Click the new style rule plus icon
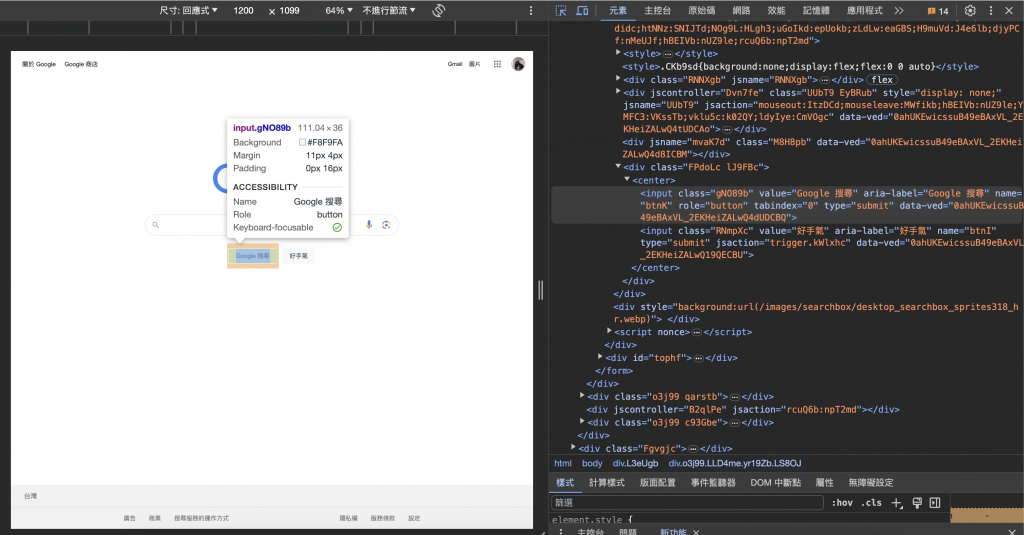Viewport: 1024px width, 535px height. (x=897, y=502)
